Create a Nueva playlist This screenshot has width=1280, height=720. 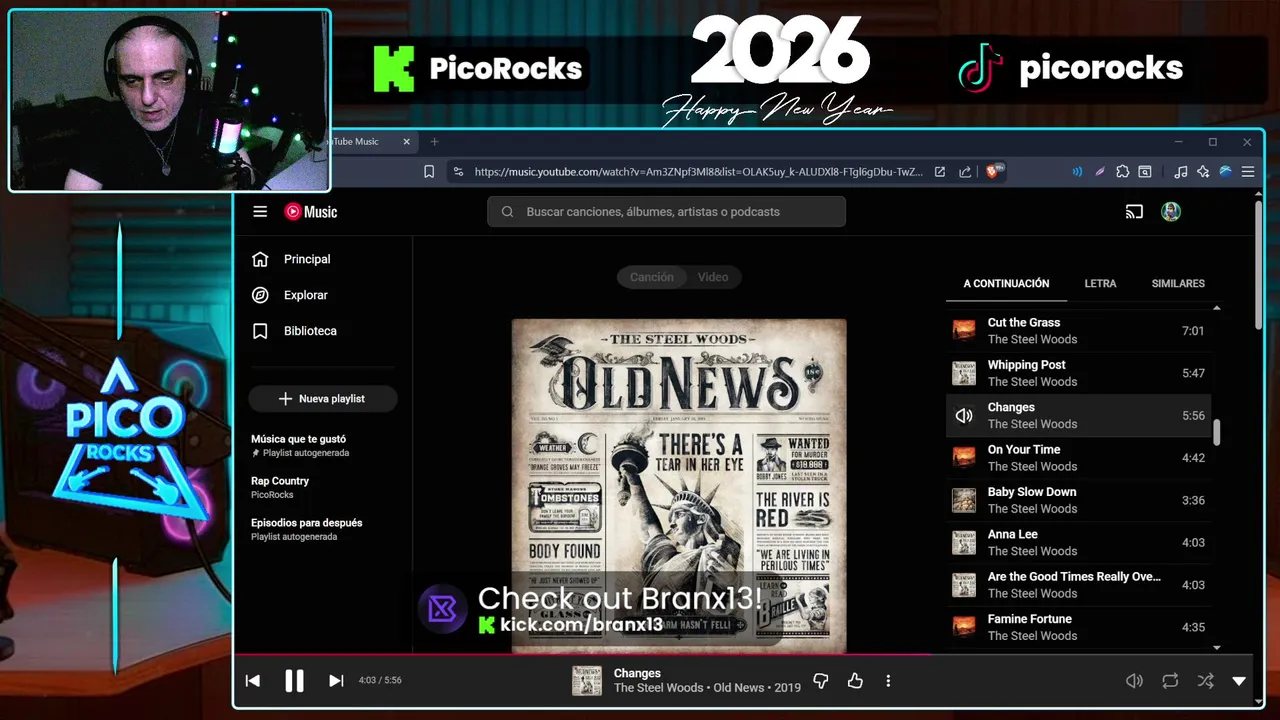(x=322, y=399)
